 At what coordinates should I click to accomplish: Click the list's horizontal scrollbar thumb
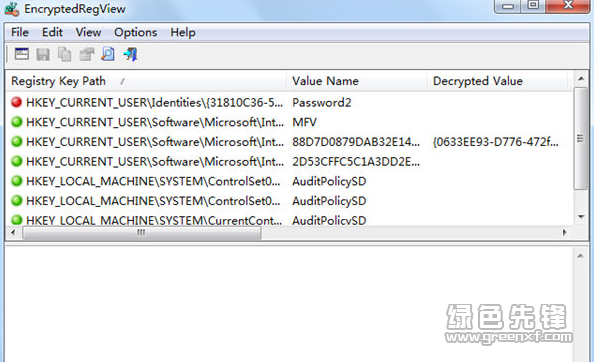click(141, 232)
